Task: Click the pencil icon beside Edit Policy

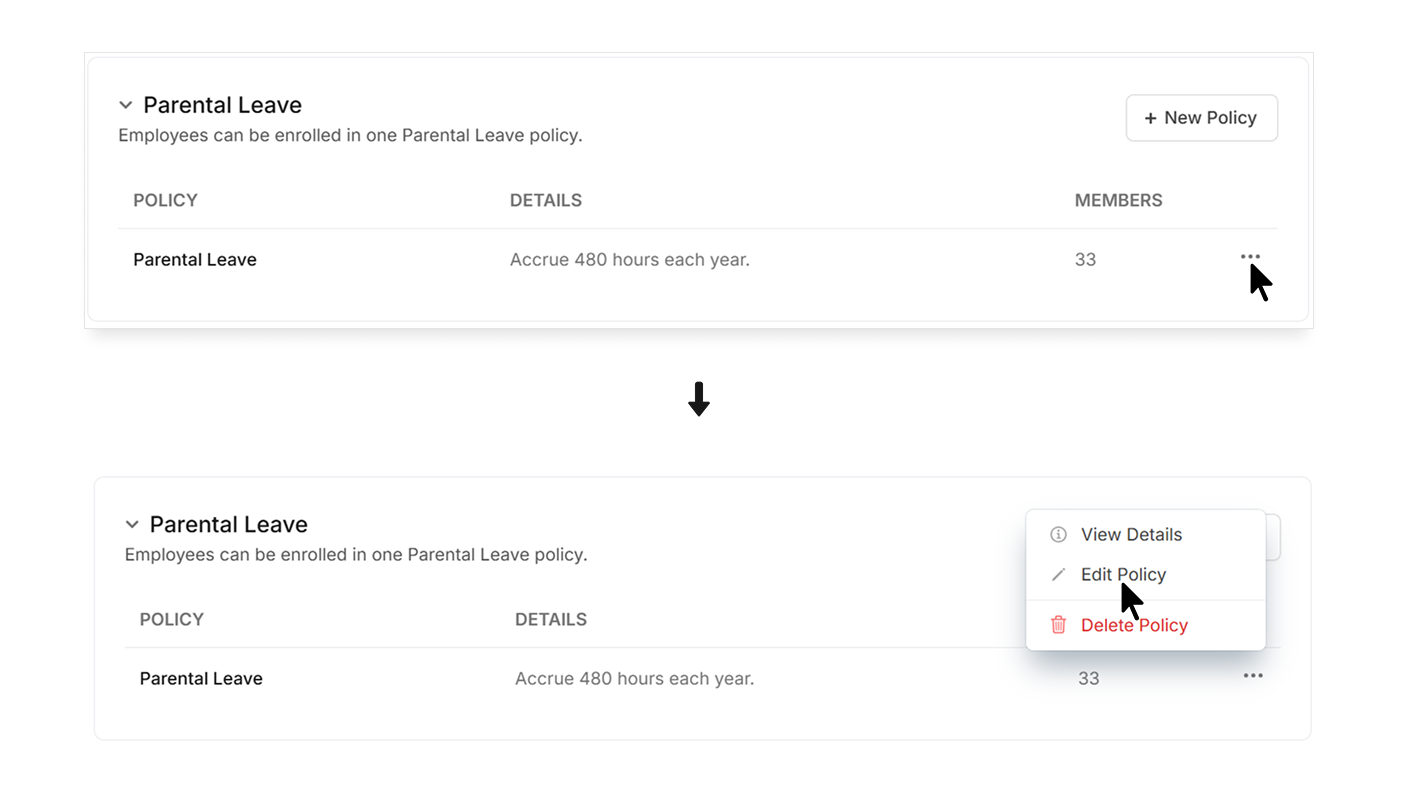Action: [1058, 575]
